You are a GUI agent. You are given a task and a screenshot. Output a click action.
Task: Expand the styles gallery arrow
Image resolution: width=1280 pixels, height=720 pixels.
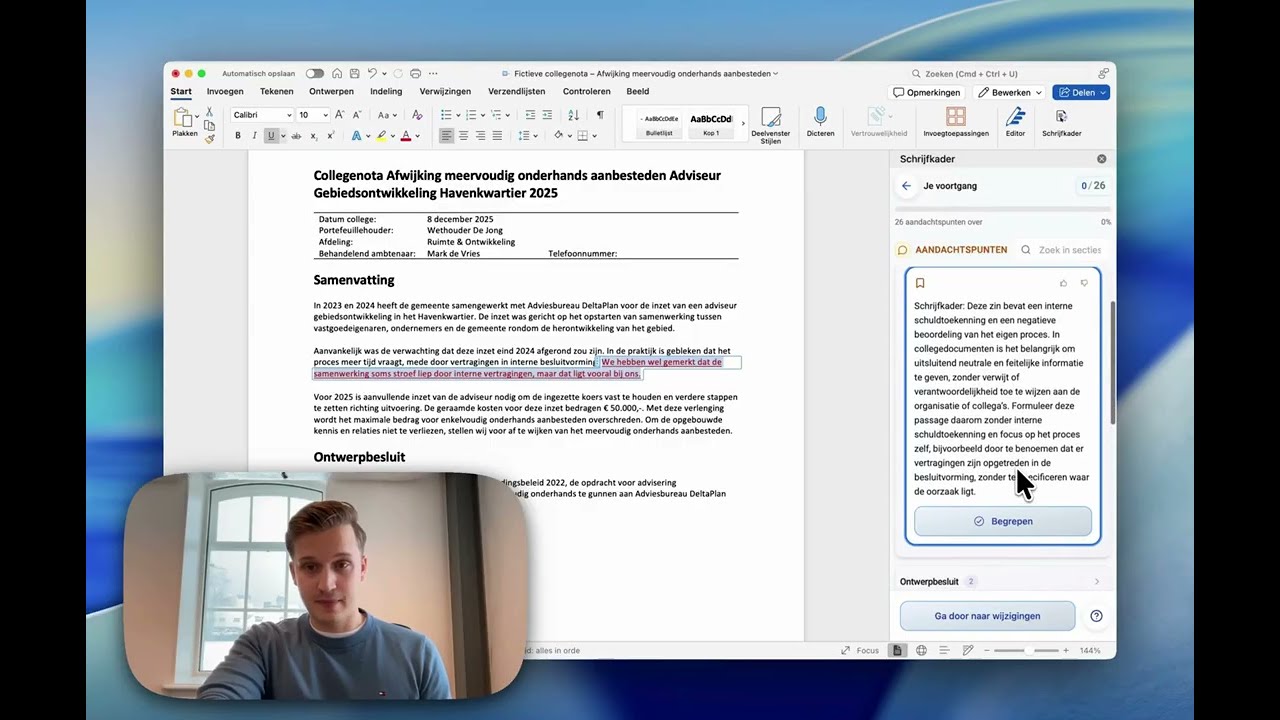pos(742,122)
